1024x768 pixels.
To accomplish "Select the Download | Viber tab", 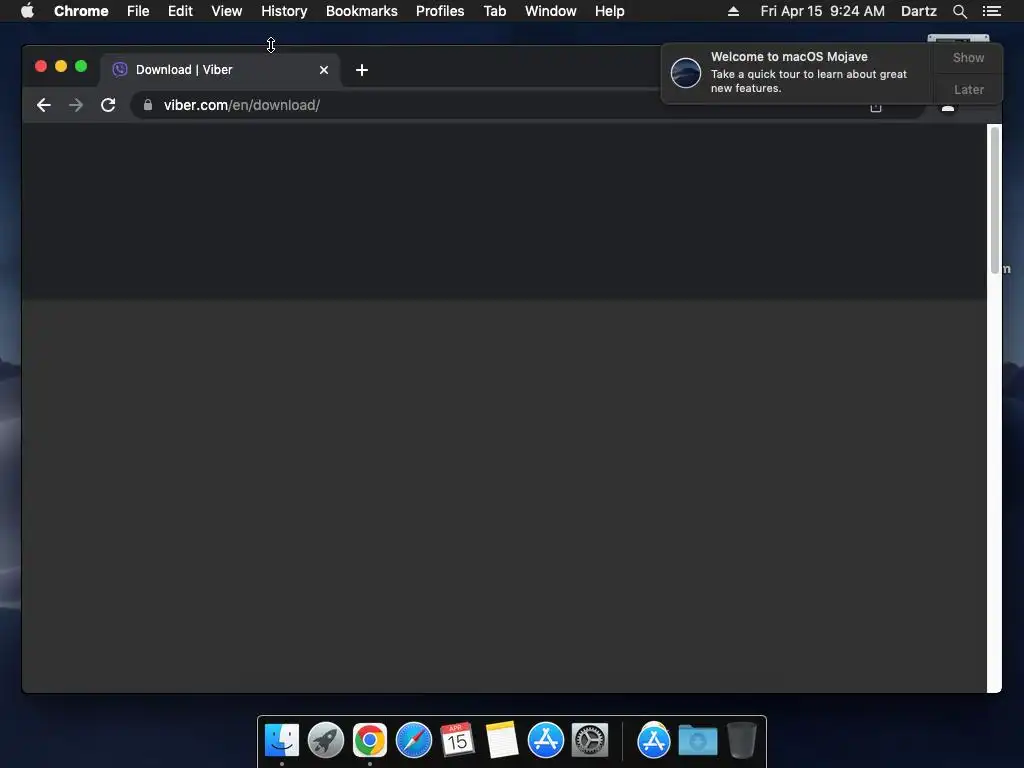I will (219, 70).
